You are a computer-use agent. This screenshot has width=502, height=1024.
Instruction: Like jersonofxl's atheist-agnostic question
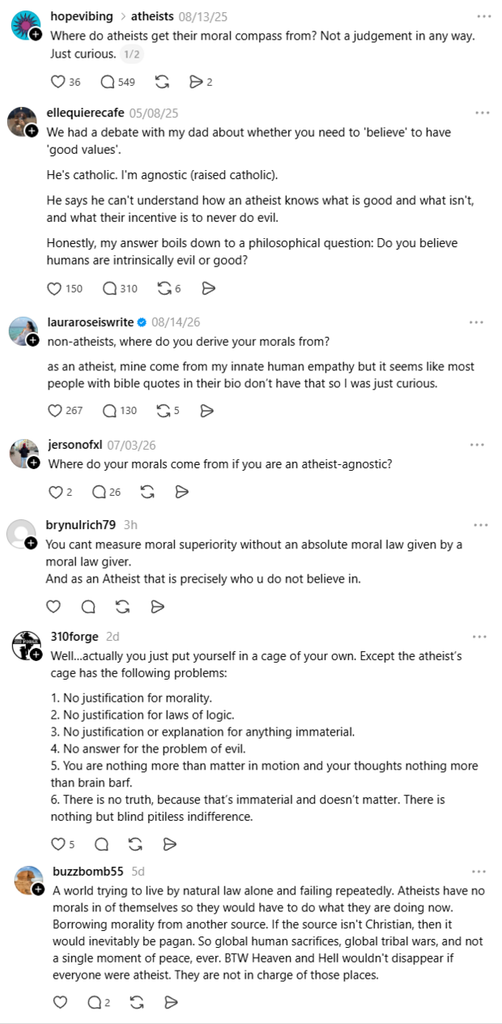pos(56,492)
